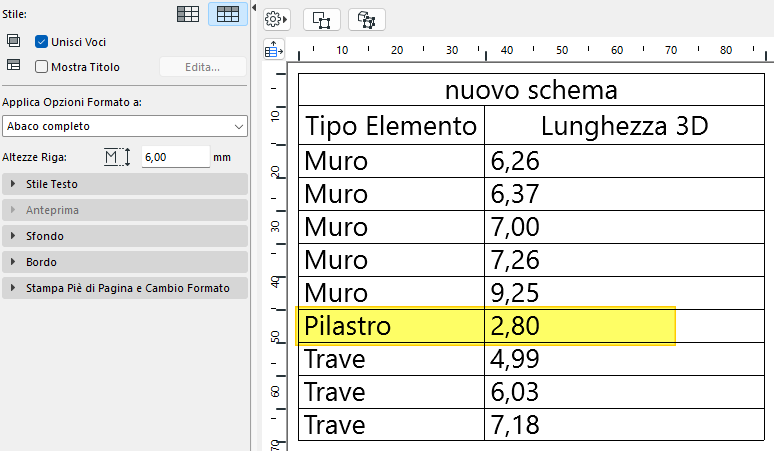Click the show title icon
This screenshot has height=451, width=774.
click(x=14, y=66)
